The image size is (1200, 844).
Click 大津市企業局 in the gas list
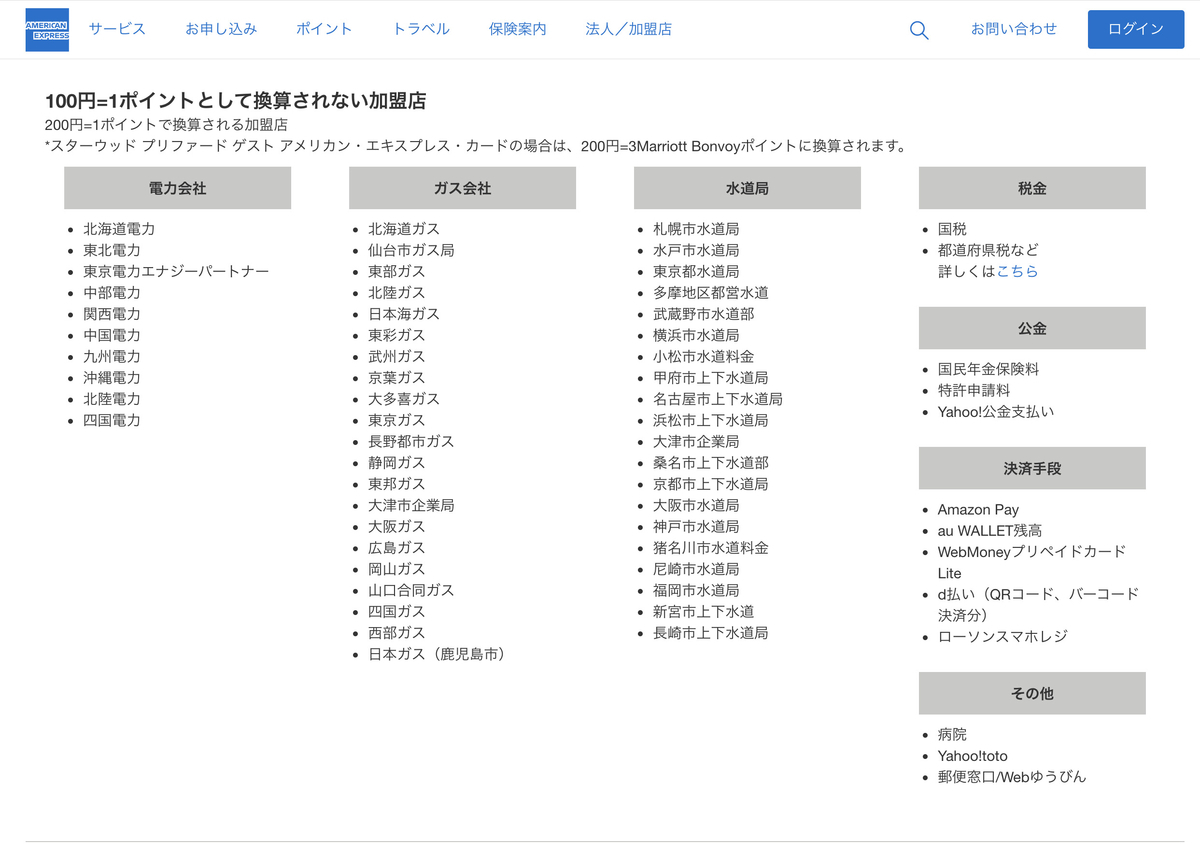pyautogui.click(x=411, y=505)
